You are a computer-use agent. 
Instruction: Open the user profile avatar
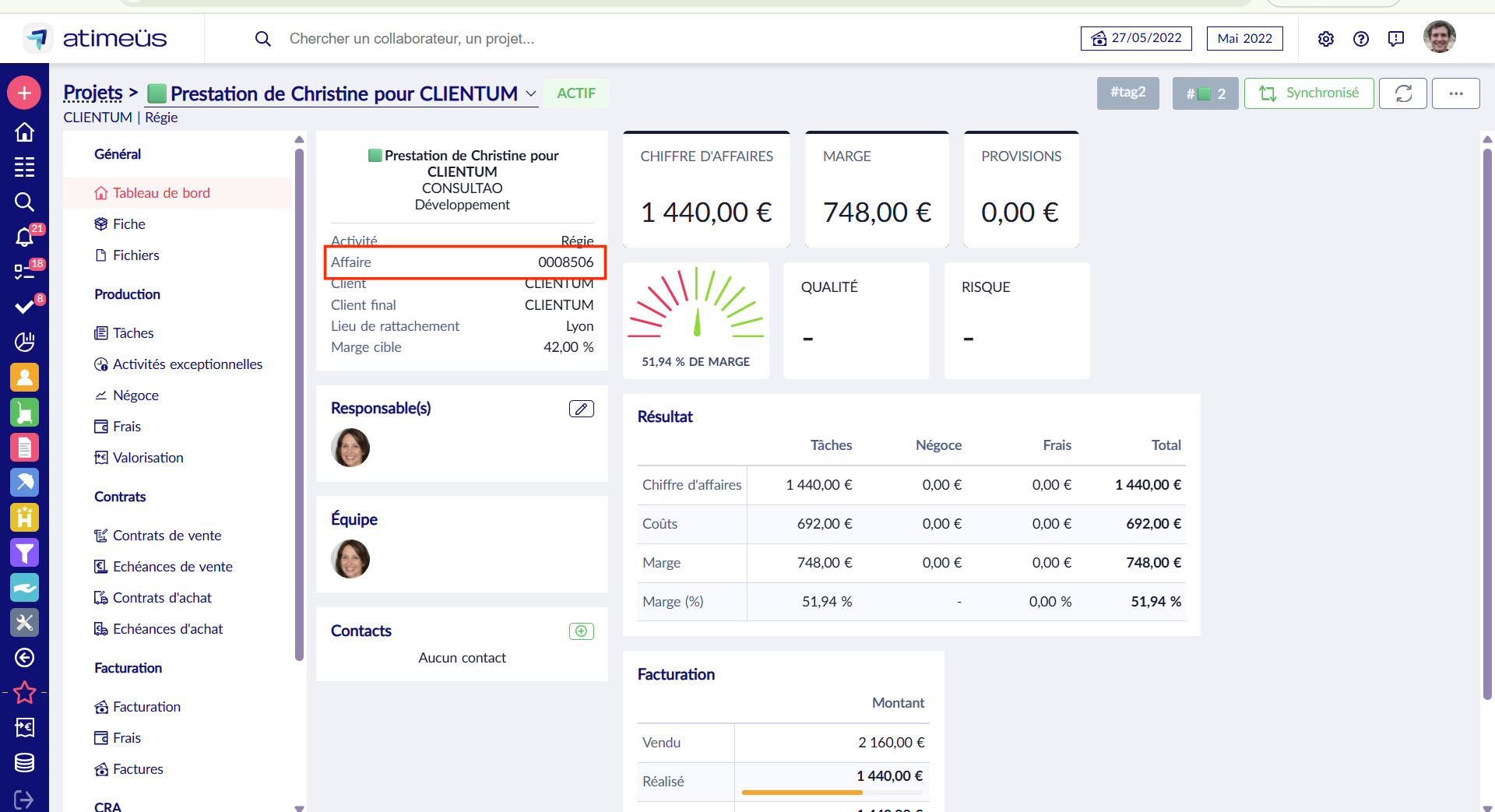coord(1440,37)
